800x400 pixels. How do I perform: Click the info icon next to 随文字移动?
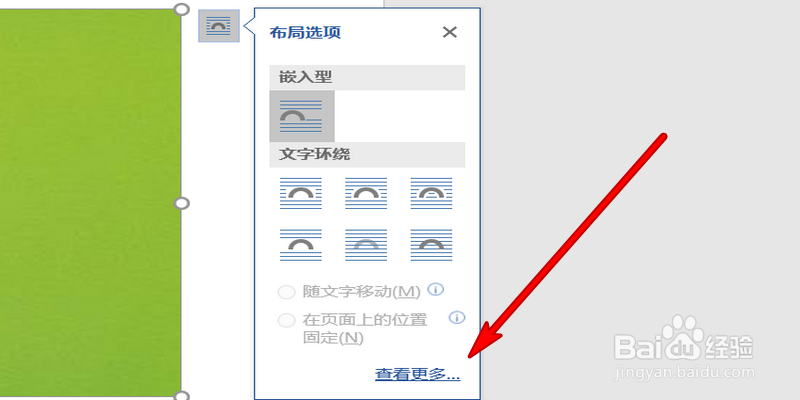[x=435, y=290]
